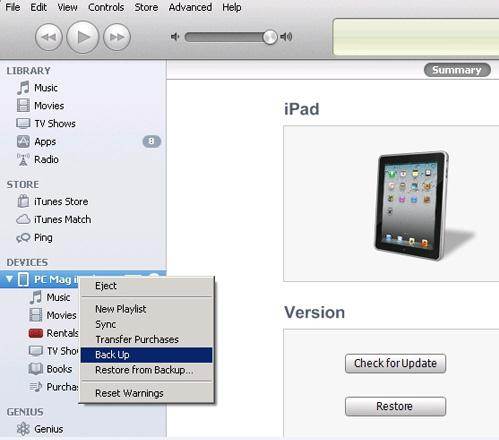The image size is (499, 440).
Task: Click the high volume speaker icon
Action: [x=286, y=37]
